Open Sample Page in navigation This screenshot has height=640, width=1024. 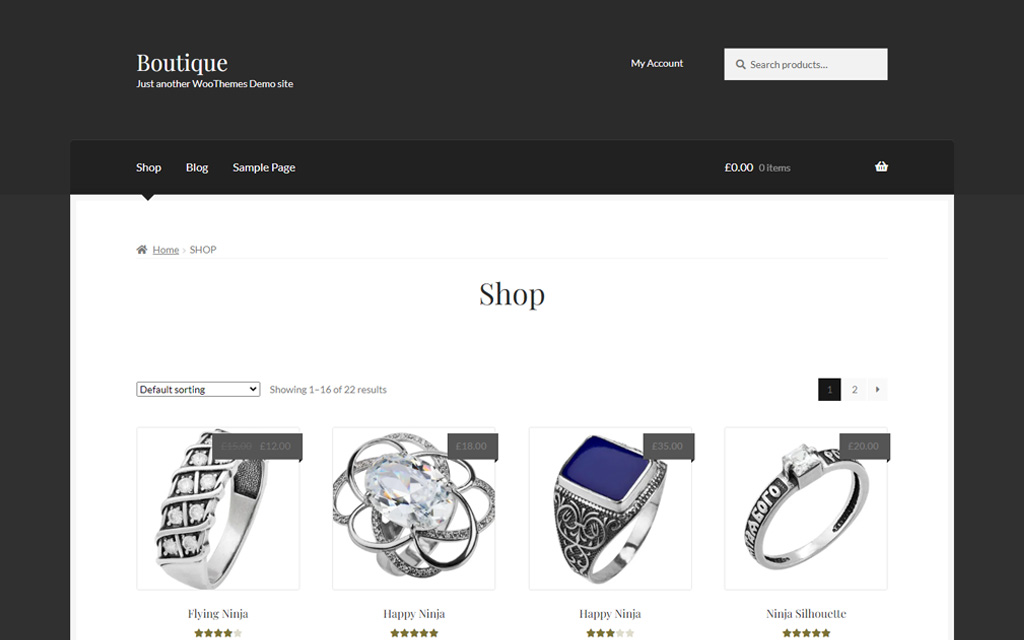[264, 167]
